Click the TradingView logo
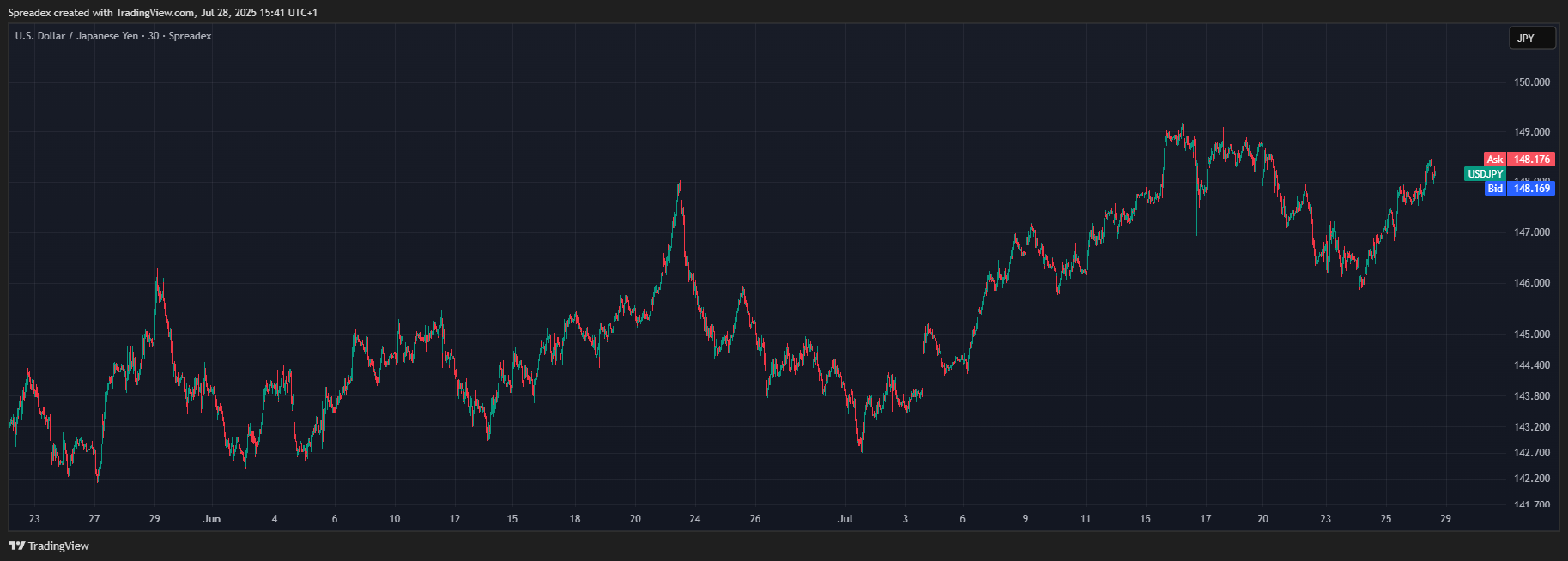Screen dimensions: 1568x561 49,546
